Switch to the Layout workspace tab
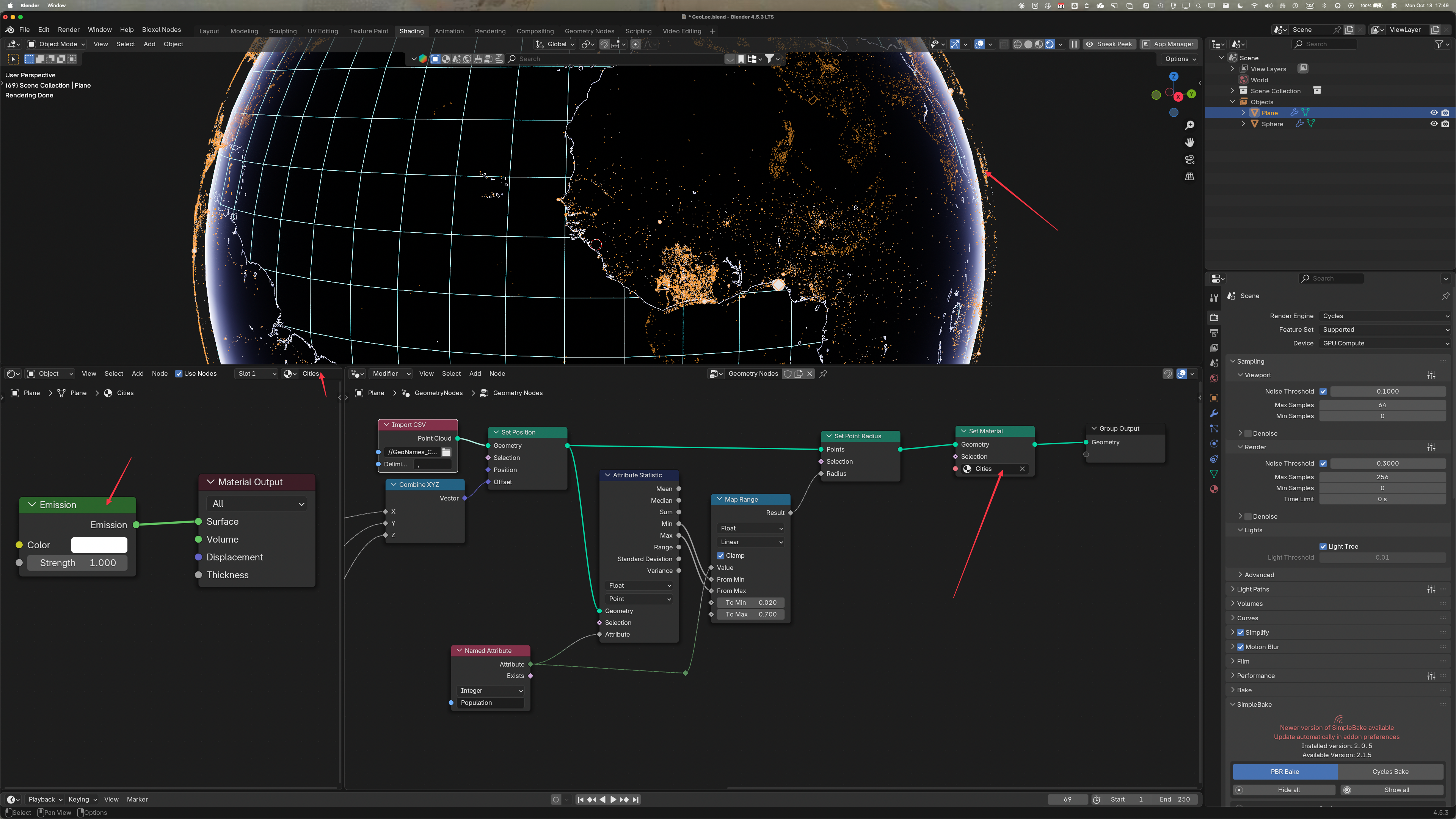This screenshot has height=819, width=1456. click(x=209, y=31)
